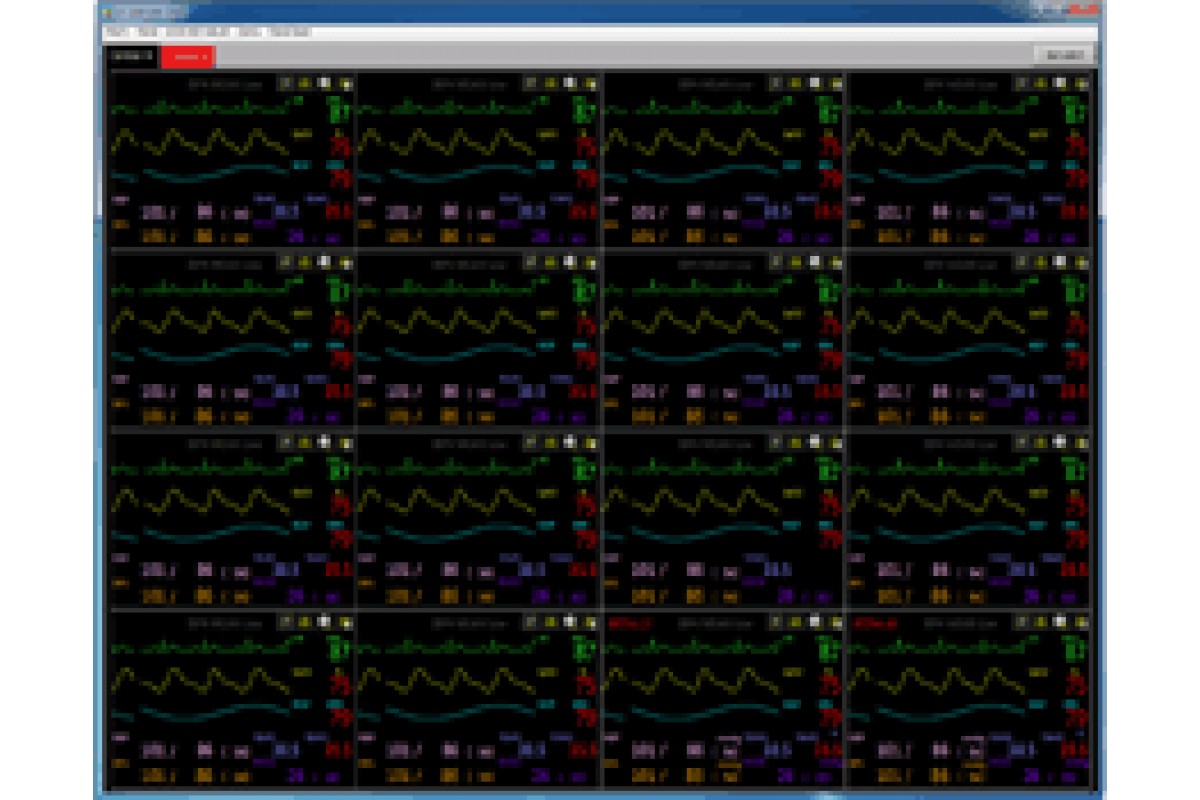The width and height of the screenshot is (1200, 800).
Task: Click gray first header icon, row 4 column 2 monitor
Action: coord(531,622)
